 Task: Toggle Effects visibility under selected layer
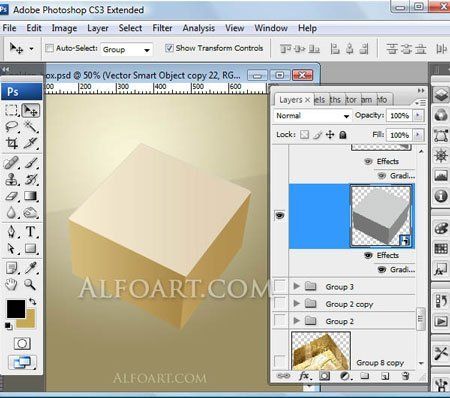coord(368,255)
